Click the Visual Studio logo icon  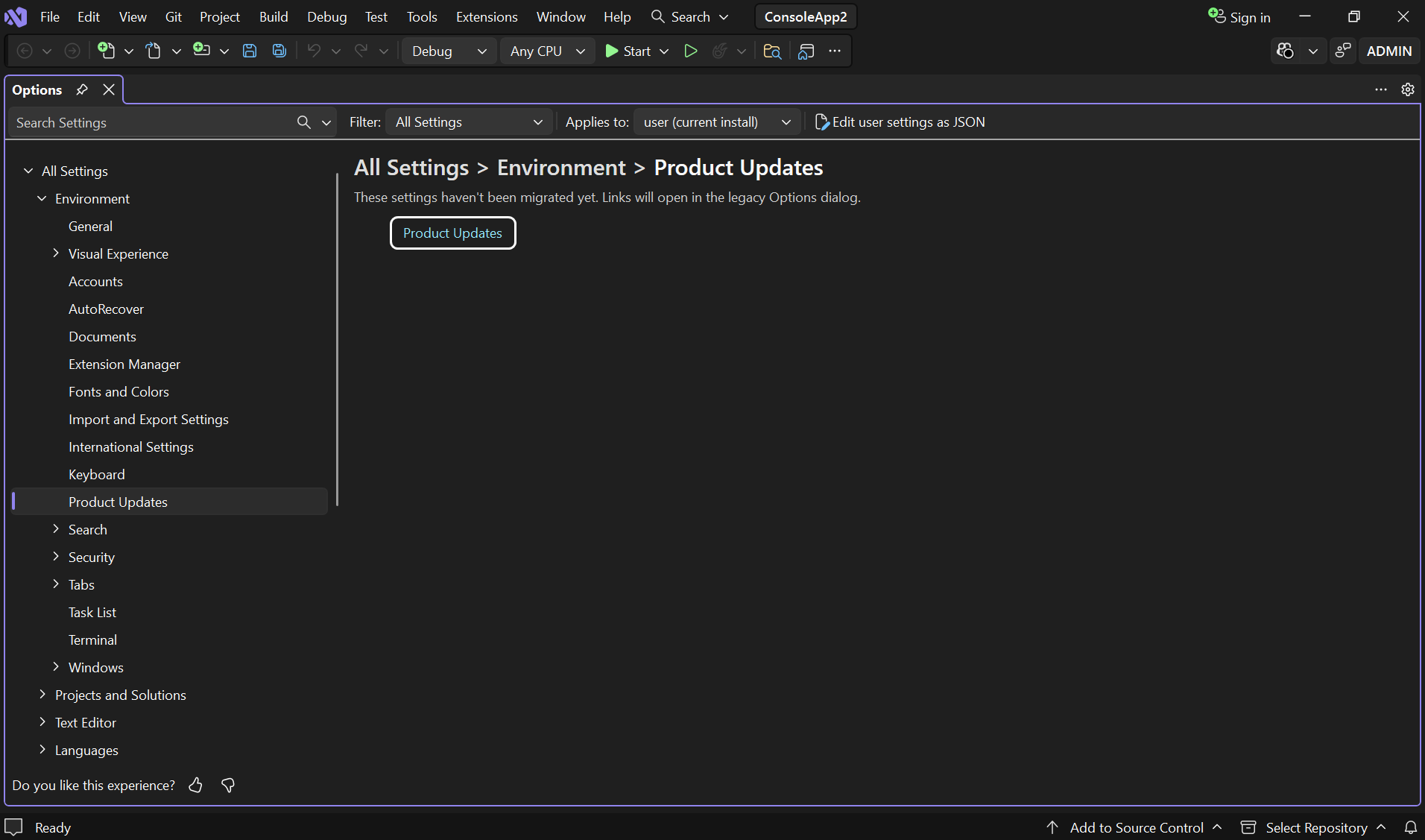click(x=16, y=16)
